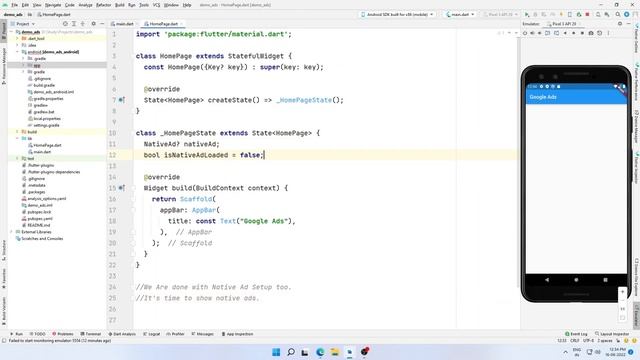
Task: Open Attach debugger bug icon in toolbar
Action: point(579,14)
